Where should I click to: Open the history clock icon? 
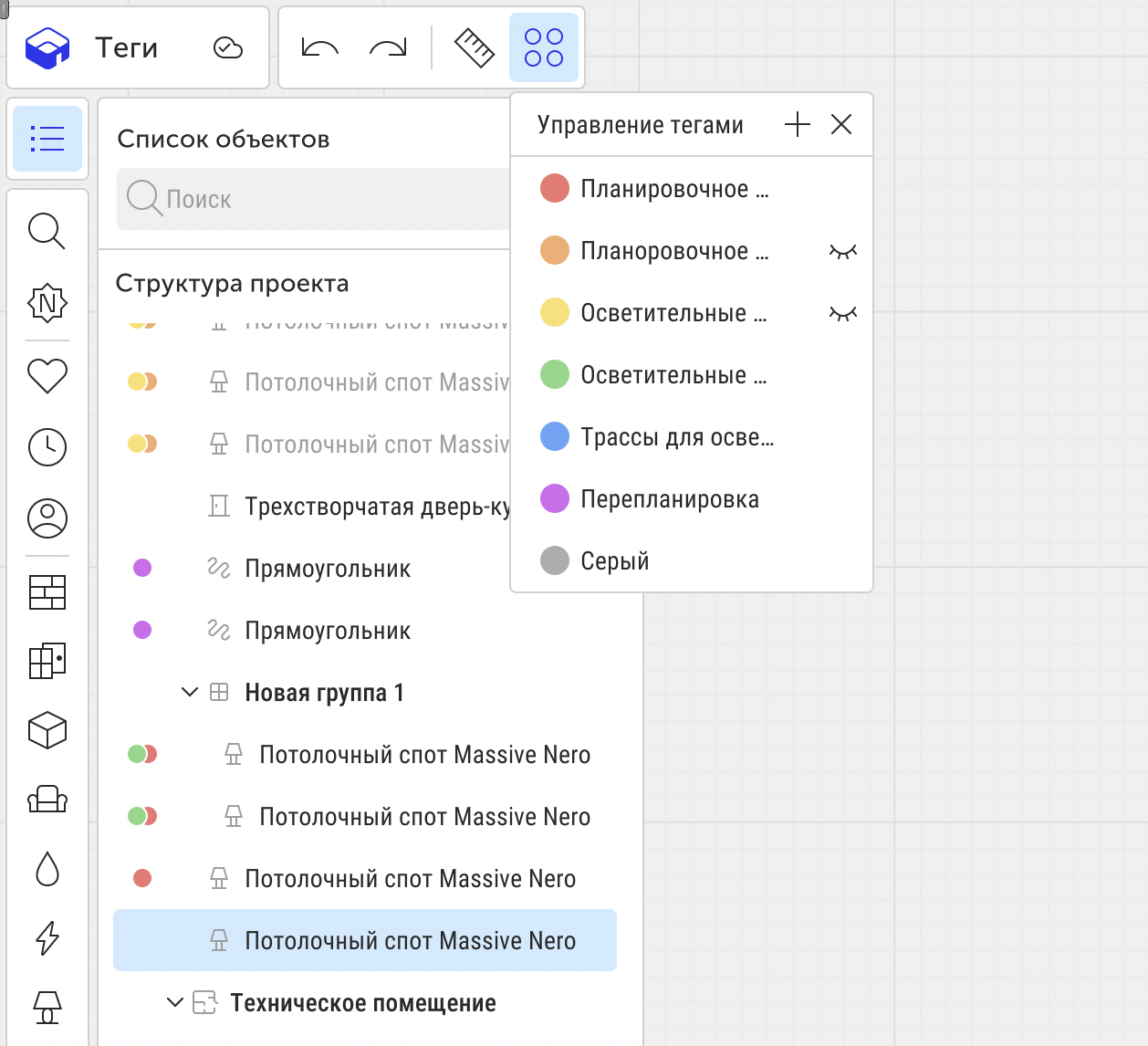47,447
